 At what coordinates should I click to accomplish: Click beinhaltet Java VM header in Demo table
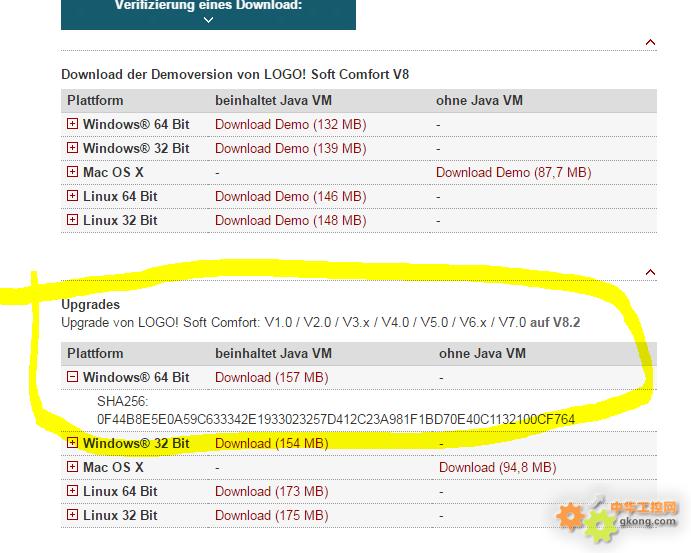click(x=273, y=100)
